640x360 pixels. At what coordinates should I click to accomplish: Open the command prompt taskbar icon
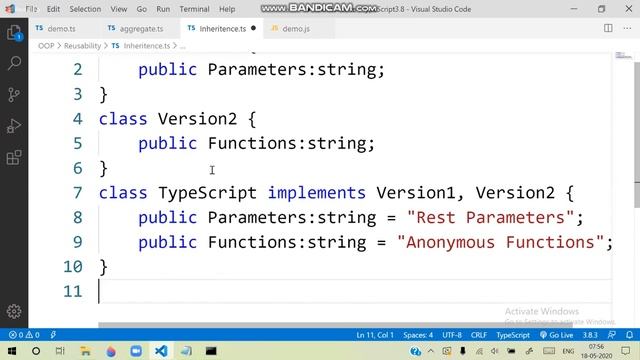click(211, 351)
